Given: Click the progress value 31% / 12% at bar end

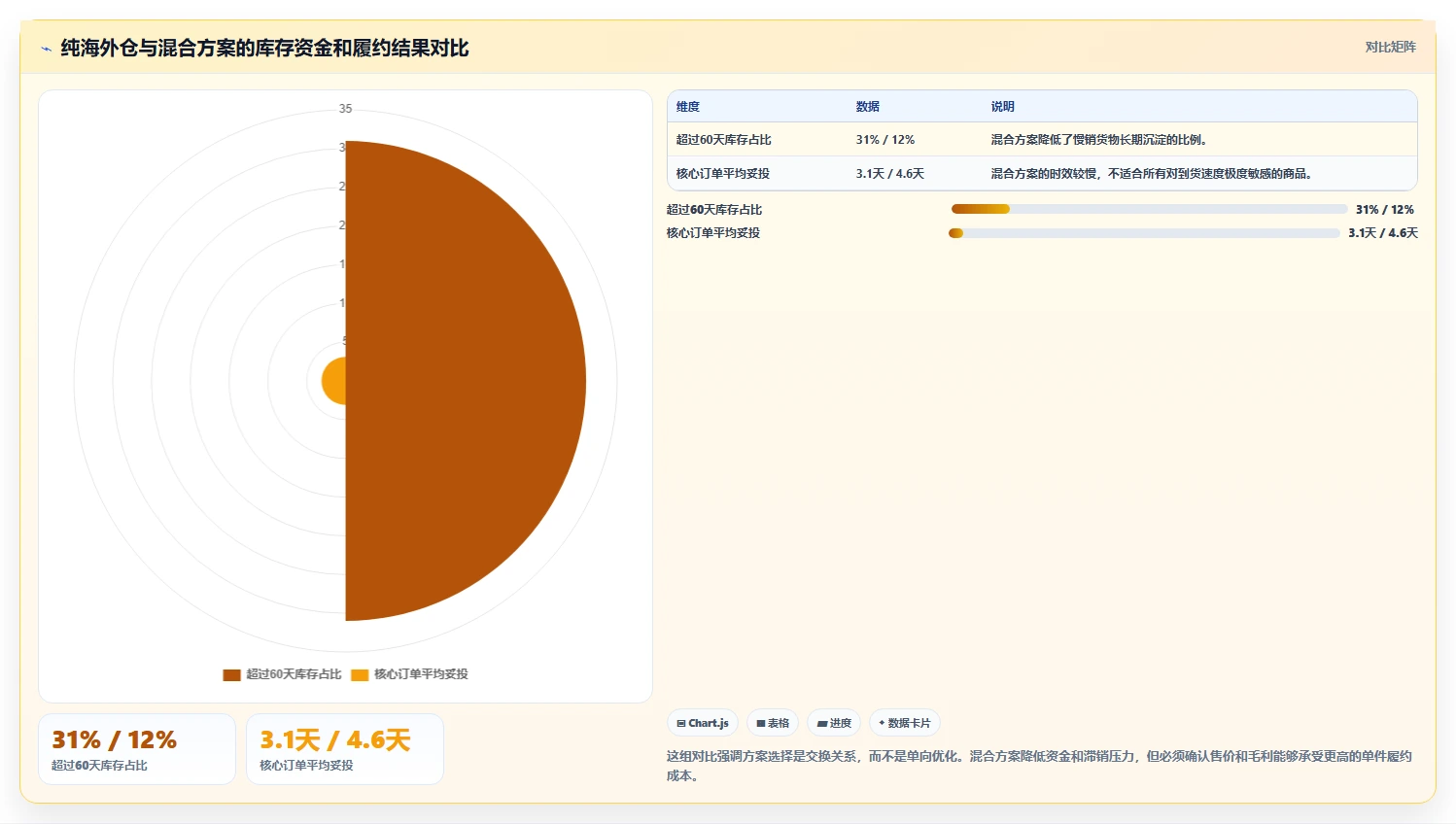Looking at the screenshot, I should point(1385,210).
